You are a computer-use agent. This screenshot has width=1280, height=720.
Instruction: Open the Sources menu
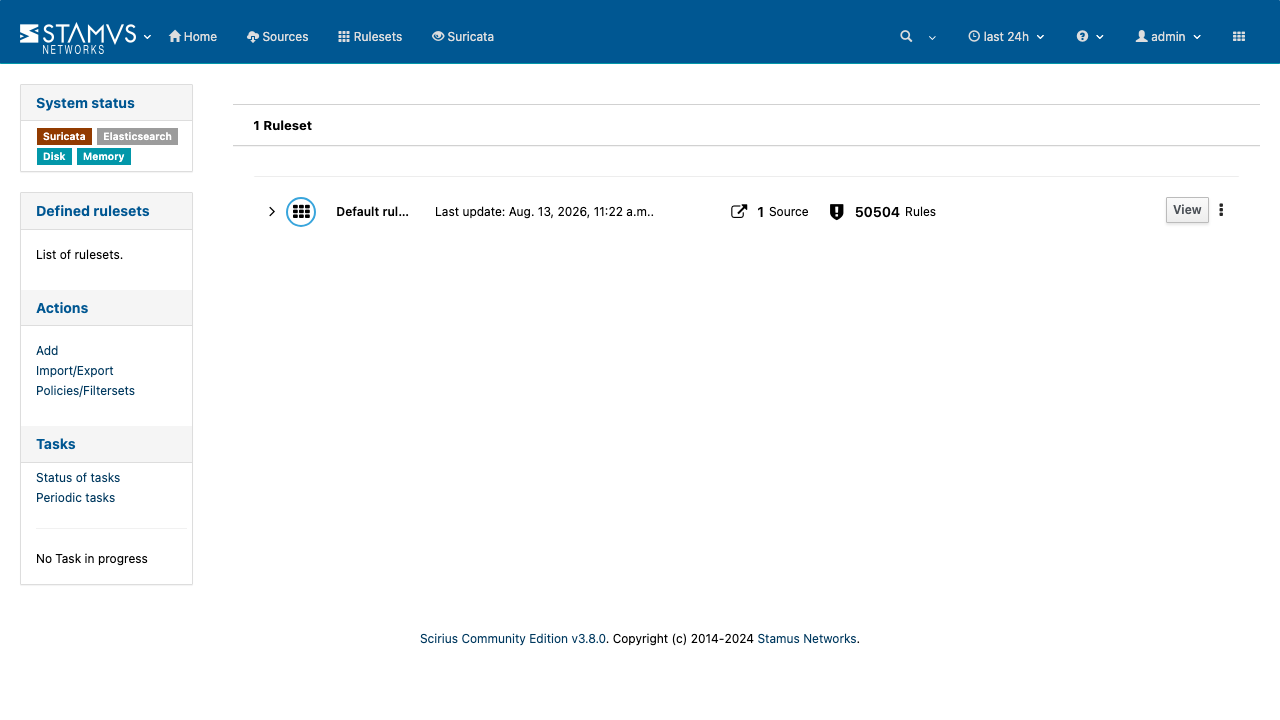278,37
